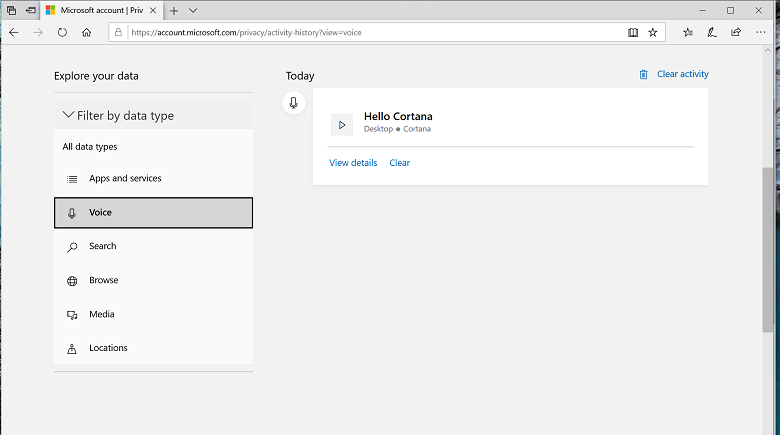Collapse the Filter by data type section
This screenshot has height=435, width=780.
pyautogui.click(x=153, y=115)
